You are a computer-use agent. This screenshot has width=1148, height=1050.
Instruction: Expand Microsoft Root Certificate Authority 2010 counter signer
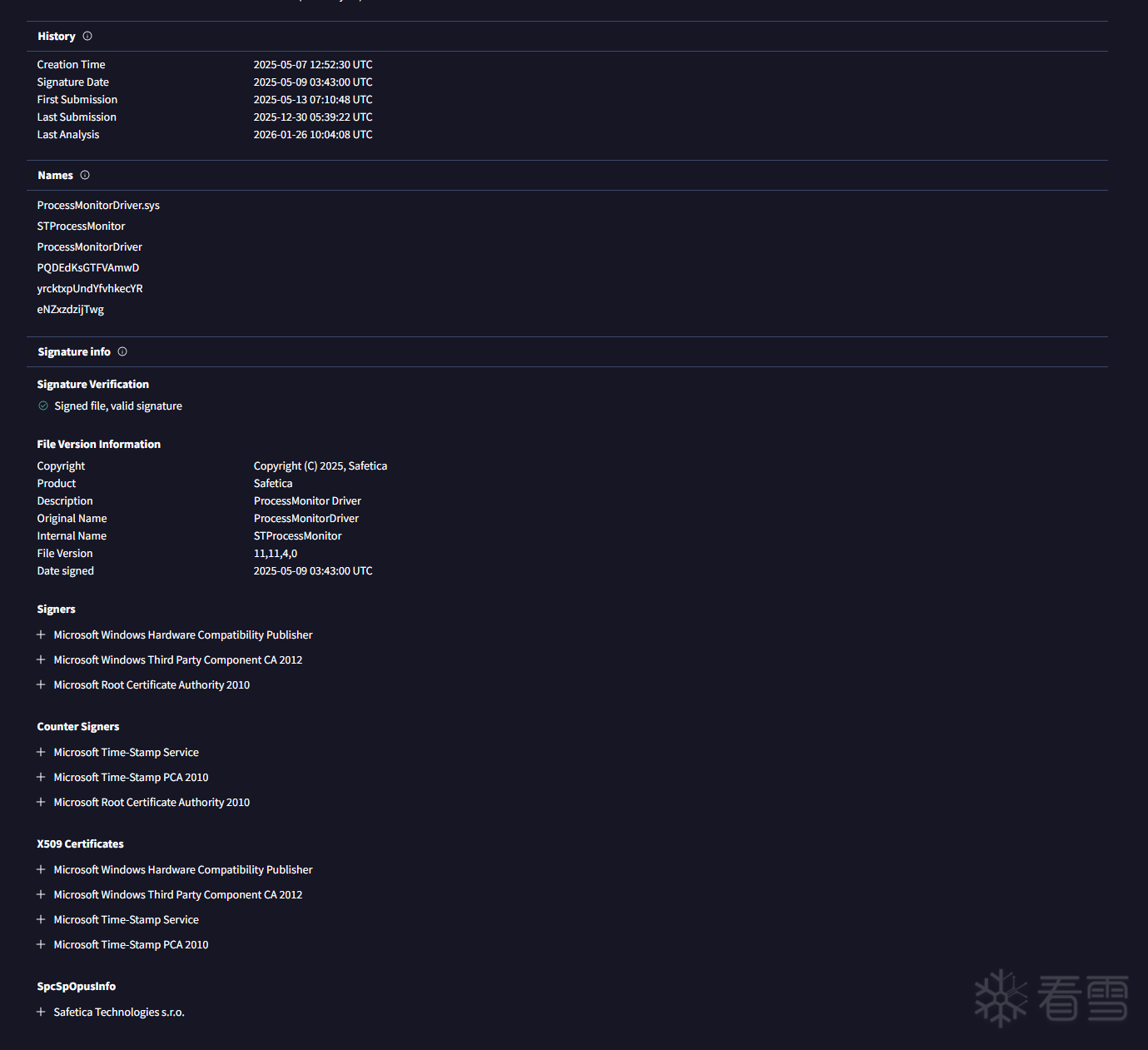pos(41,802)
